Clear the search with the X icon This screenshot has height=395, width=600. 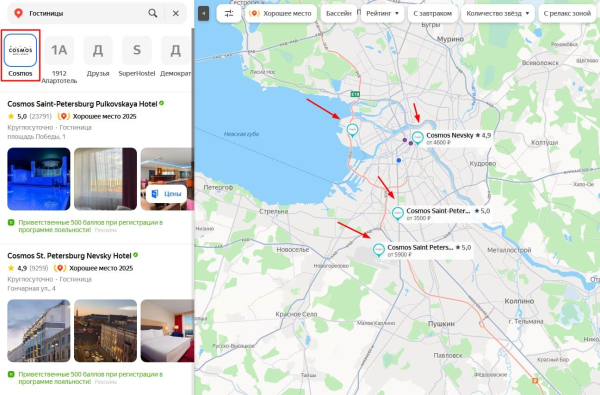(176, 13)
